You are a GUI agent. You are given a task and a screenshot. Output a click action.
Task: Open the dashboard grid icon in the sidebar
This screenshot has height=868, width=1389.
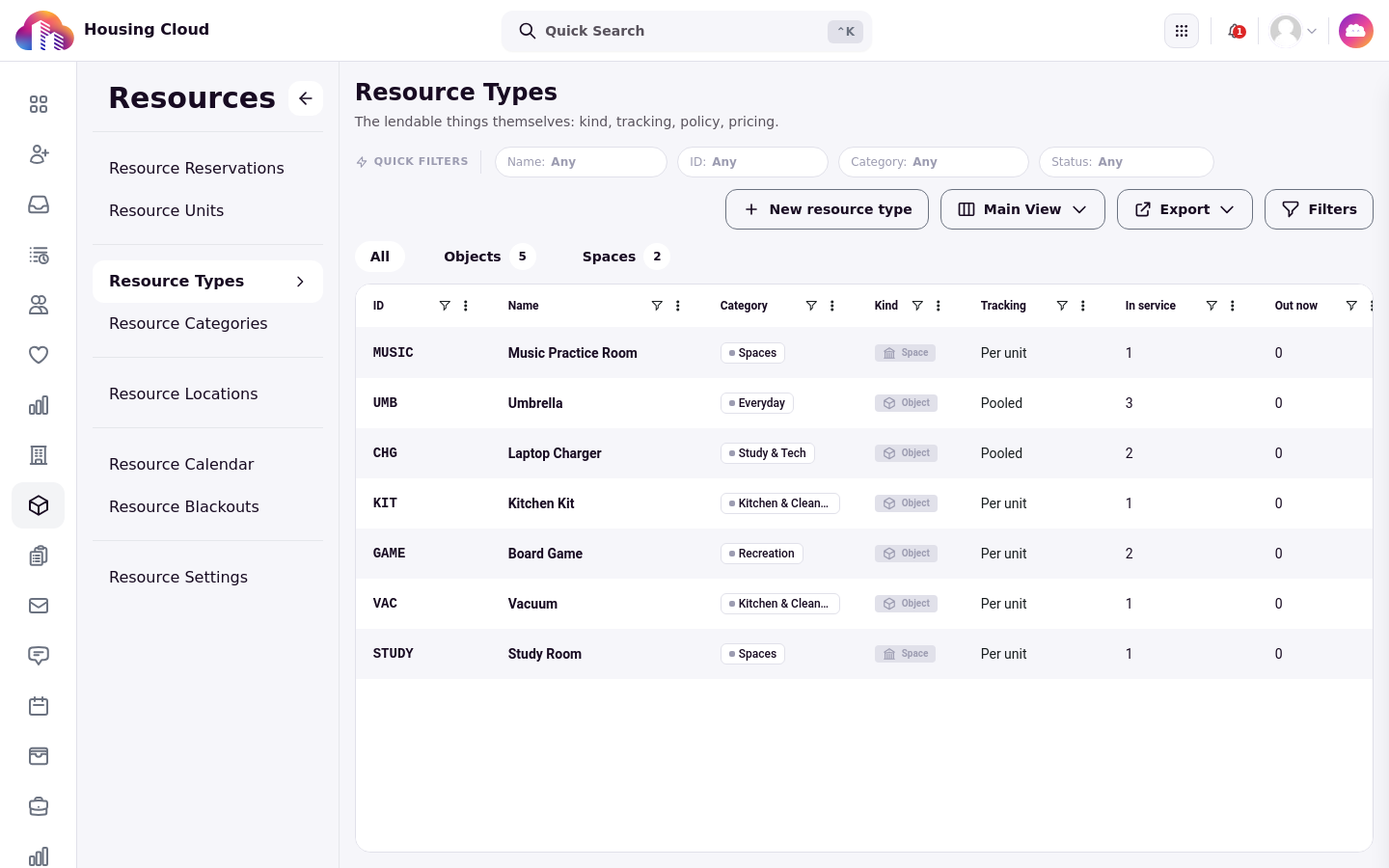[39, 104]
